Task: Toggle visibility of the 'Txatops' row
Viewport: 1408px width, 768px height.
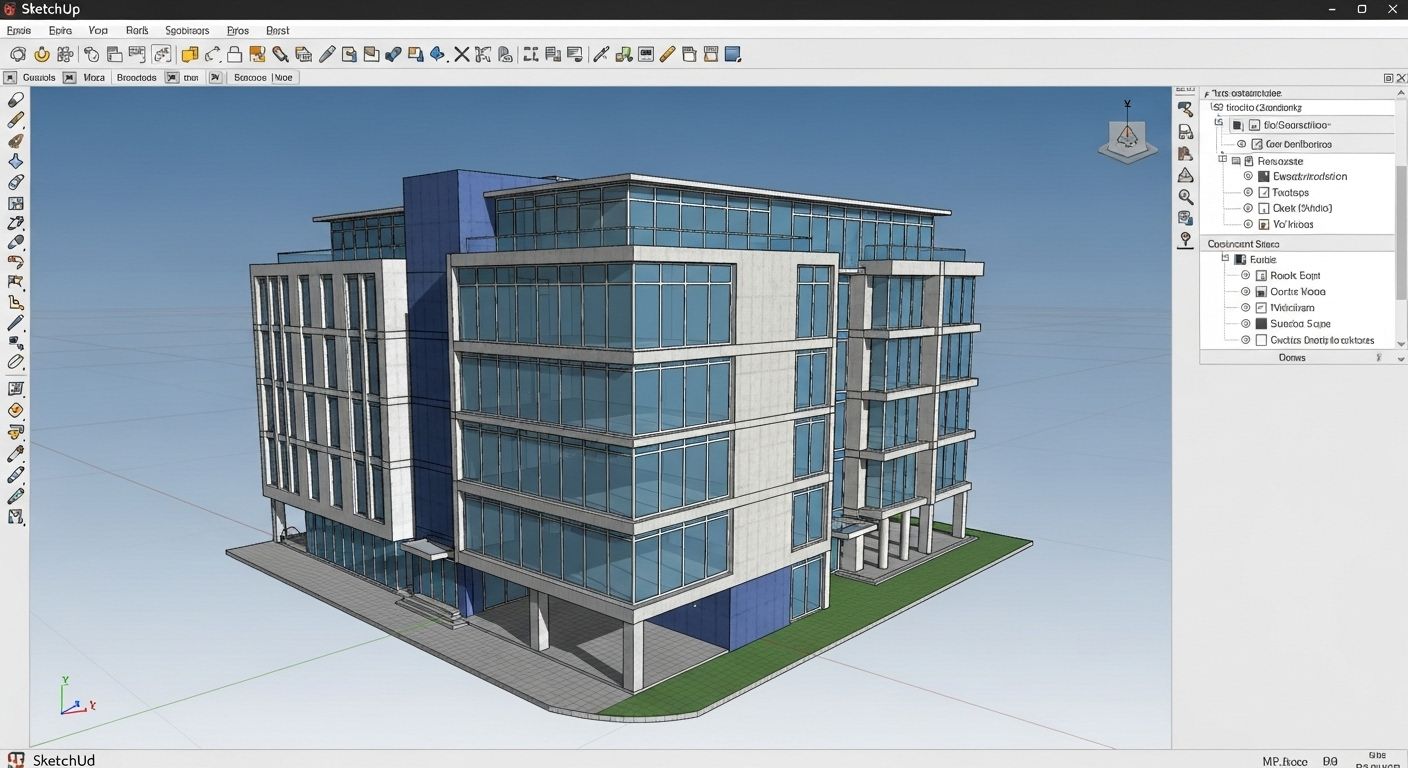Action: click(x=1247, y=192)
